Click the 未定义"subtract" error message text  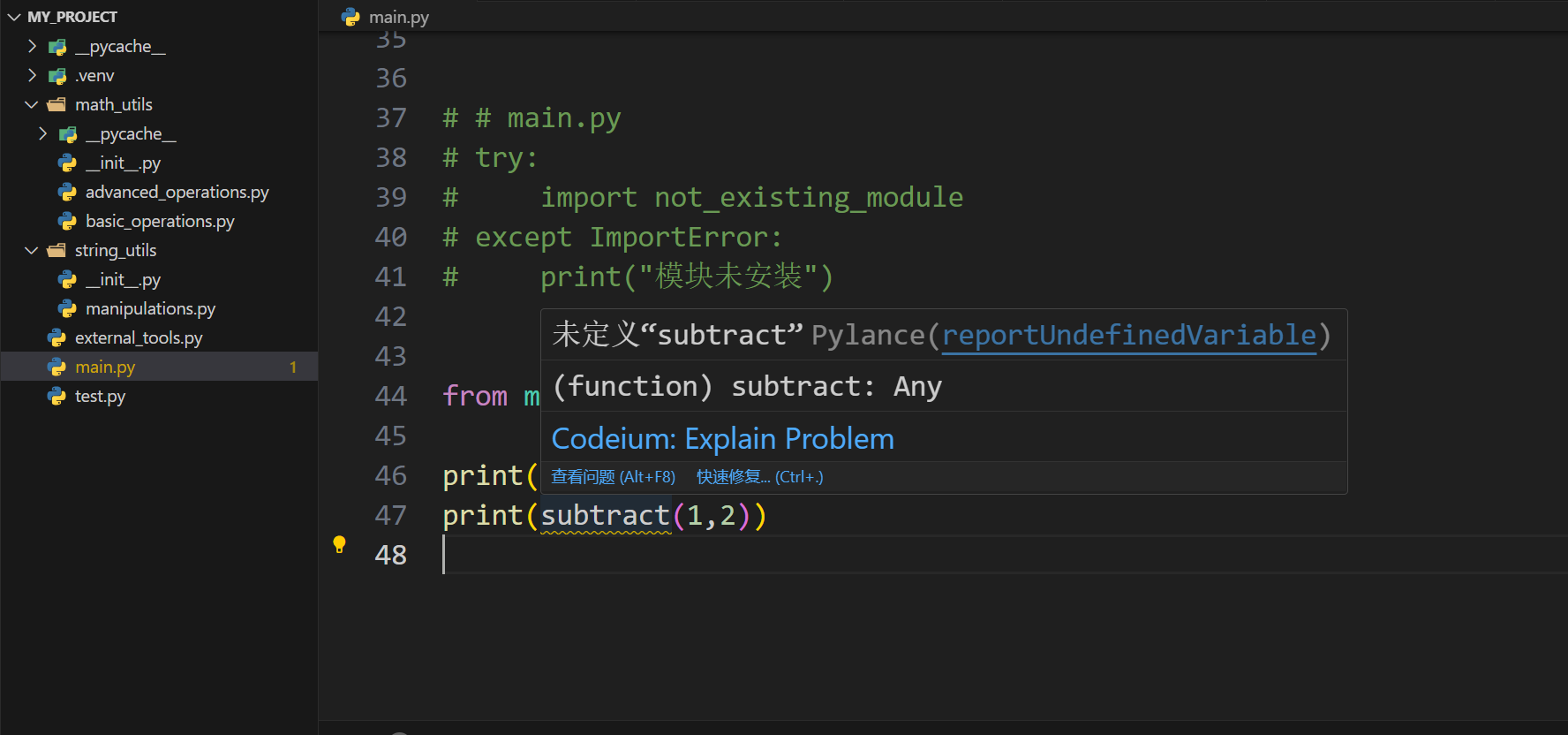pyautogui.click(x=677, y=335)
